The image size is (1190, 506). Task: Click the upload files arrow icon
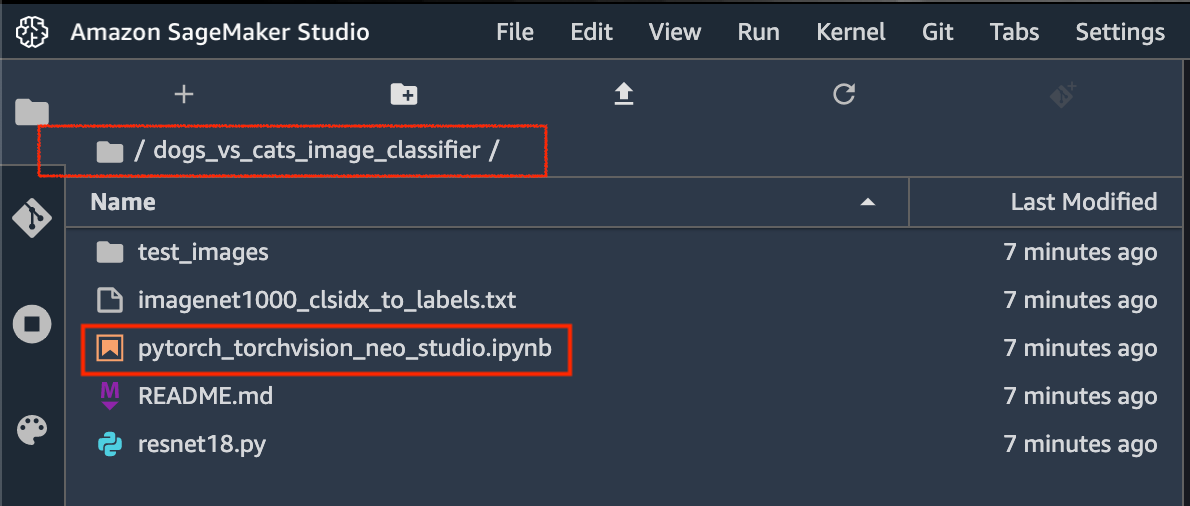pyautogui.click(x=624, y=94)
